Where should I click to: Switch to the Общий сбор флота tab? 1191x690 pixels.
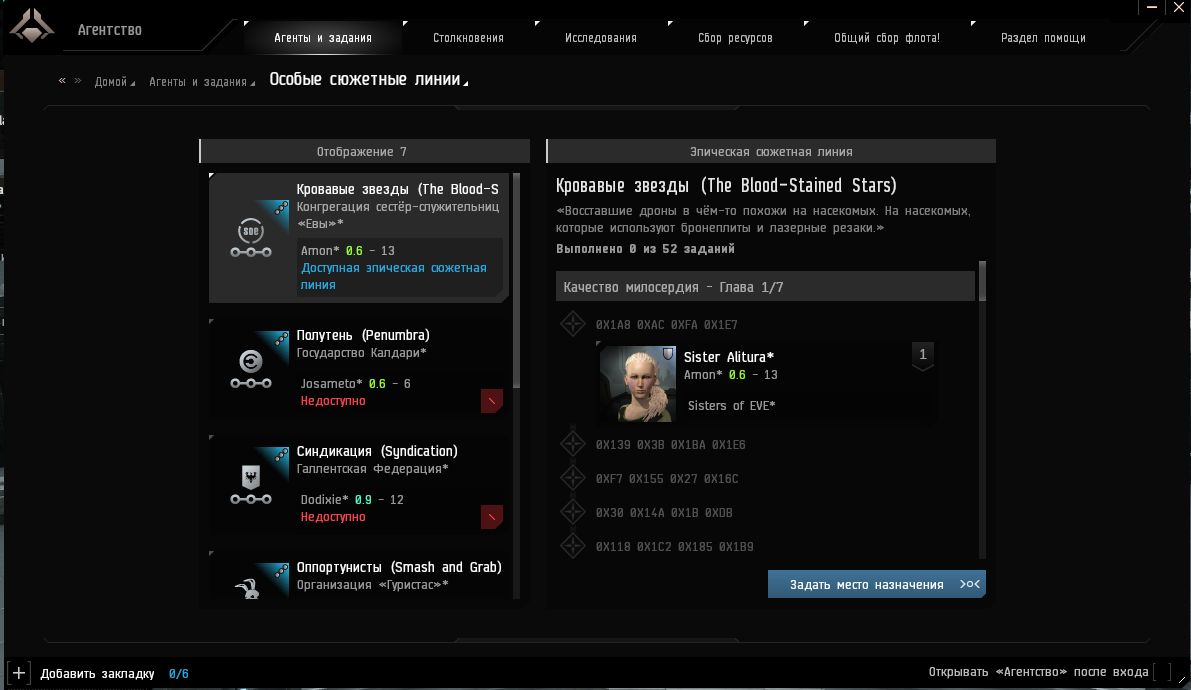pyautogui.click(x=886, y=38)
